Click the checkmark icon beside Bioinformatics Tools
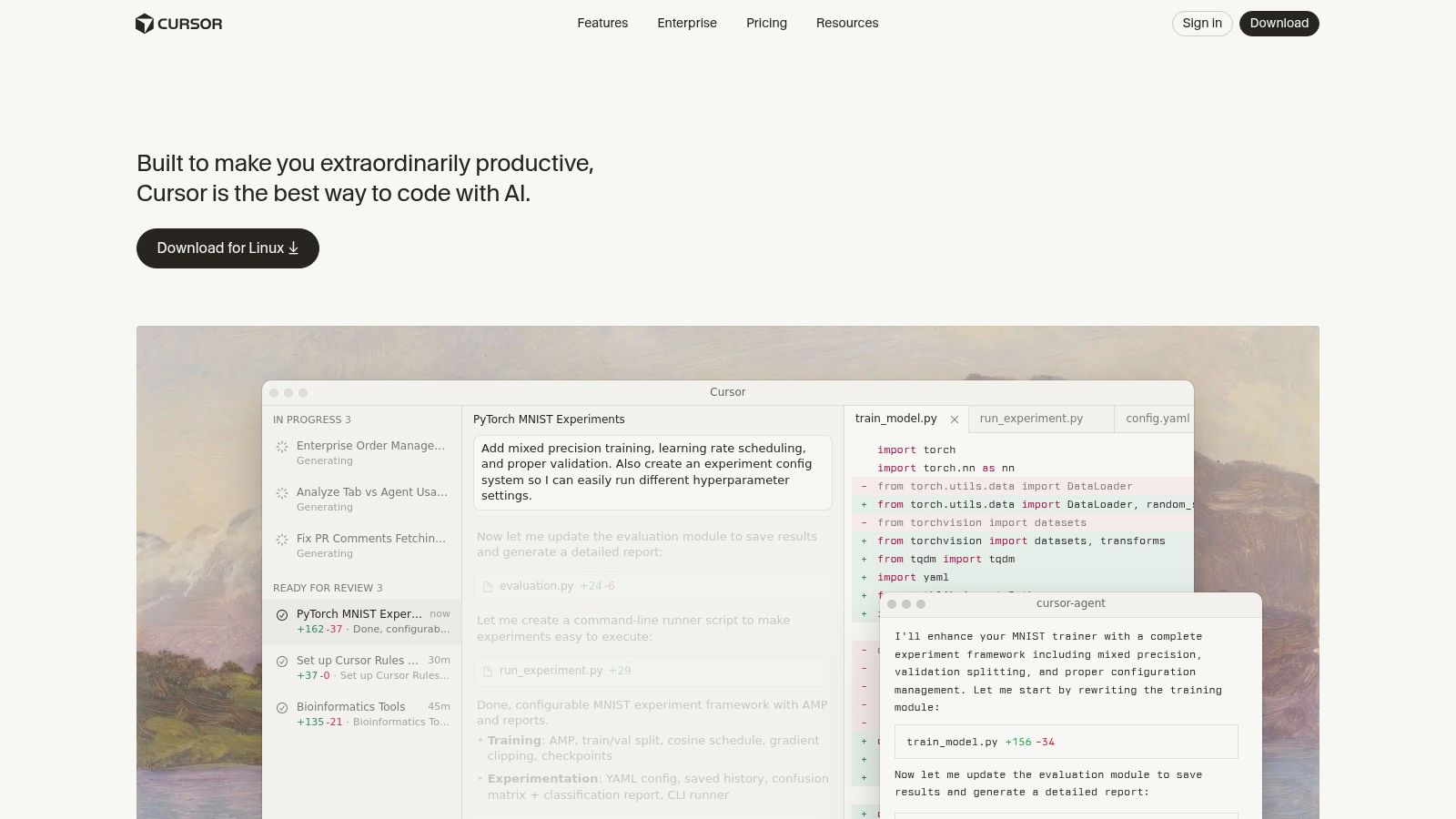This screenshot has width=1456, height=819. coord(282,708)
